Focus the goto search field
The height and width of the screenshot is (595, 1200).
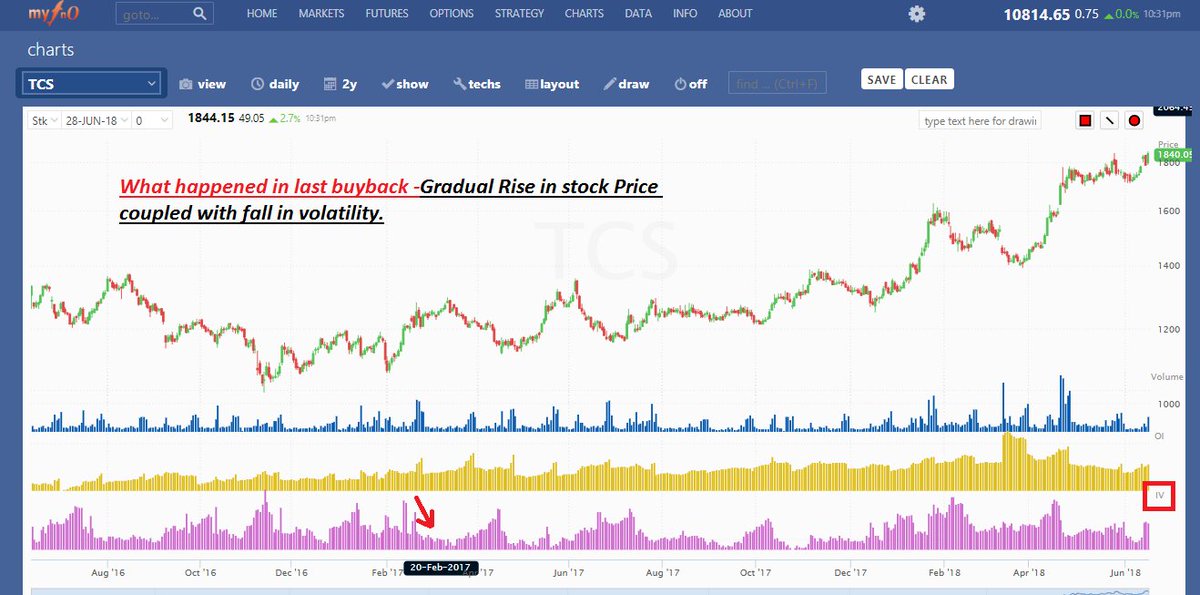[152, 14]
